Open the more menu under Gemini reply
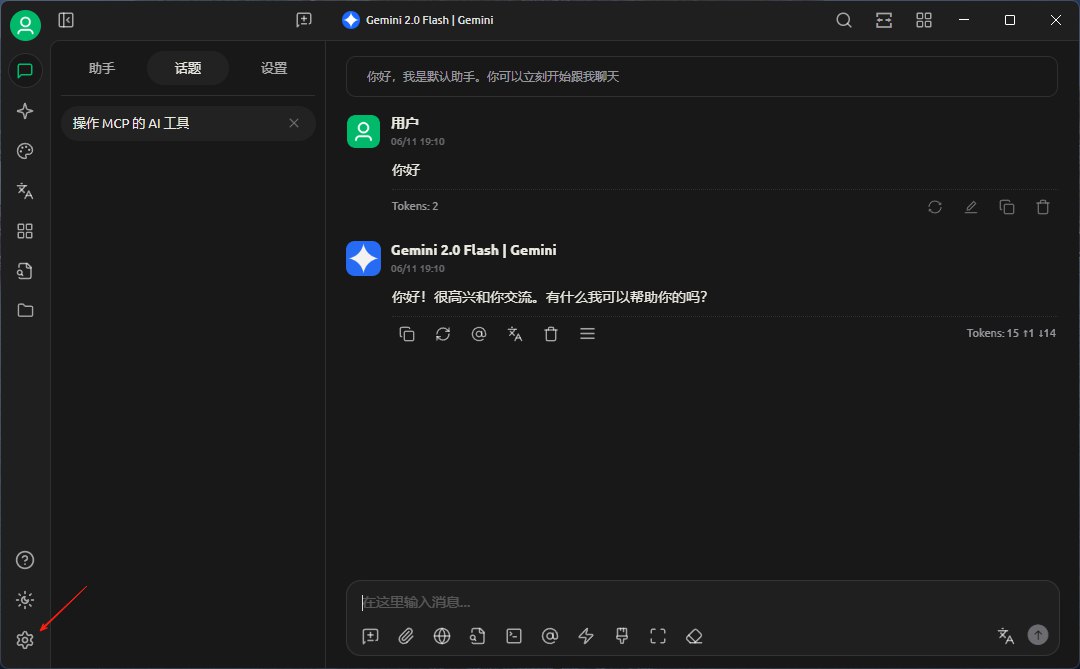 point(588,334)
